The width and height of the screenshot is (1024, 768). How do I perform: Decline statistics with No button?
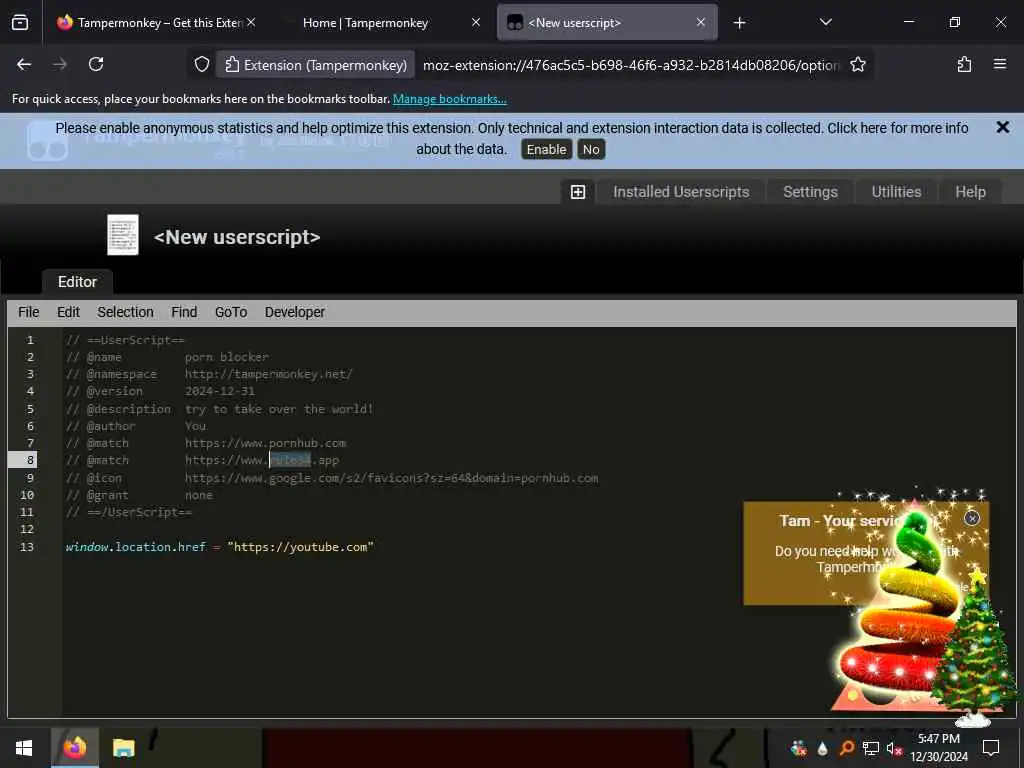(591, 150)
